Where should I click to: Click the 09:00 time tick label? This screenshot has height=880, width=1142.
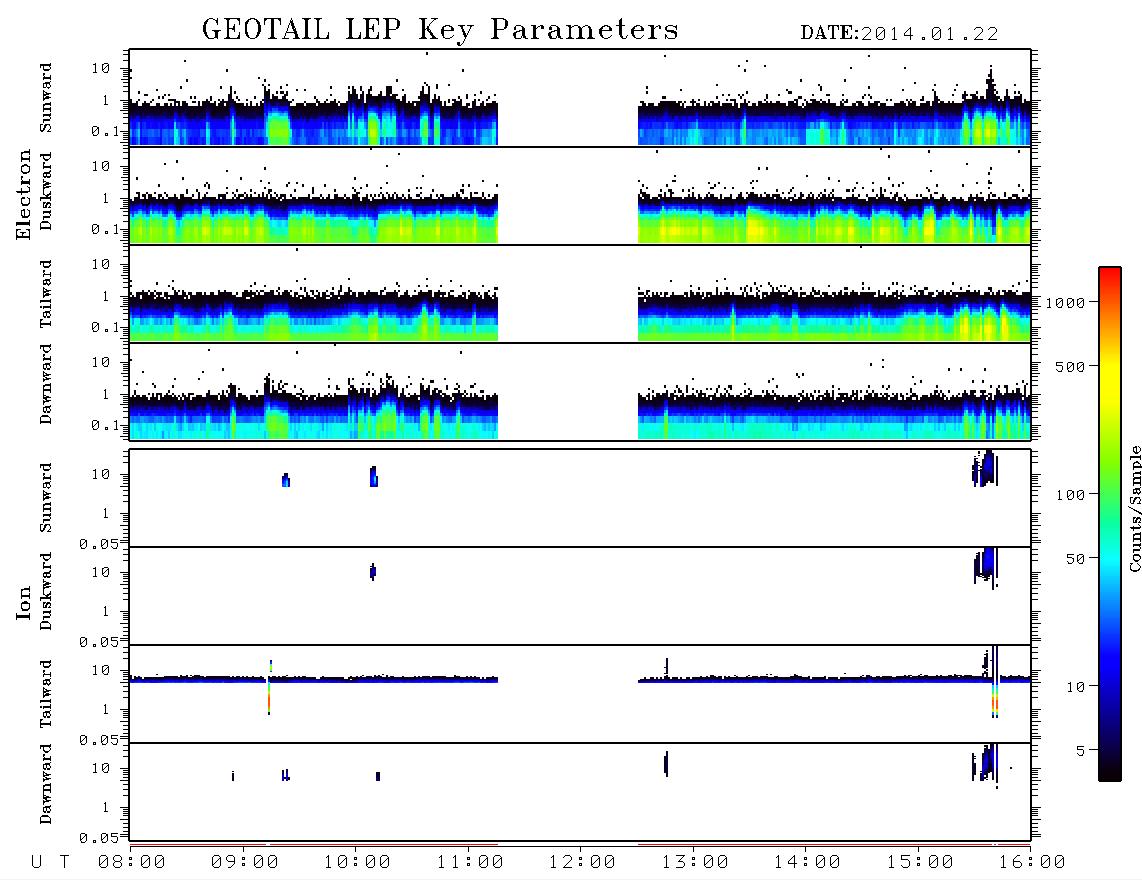(x=245, y=863)
